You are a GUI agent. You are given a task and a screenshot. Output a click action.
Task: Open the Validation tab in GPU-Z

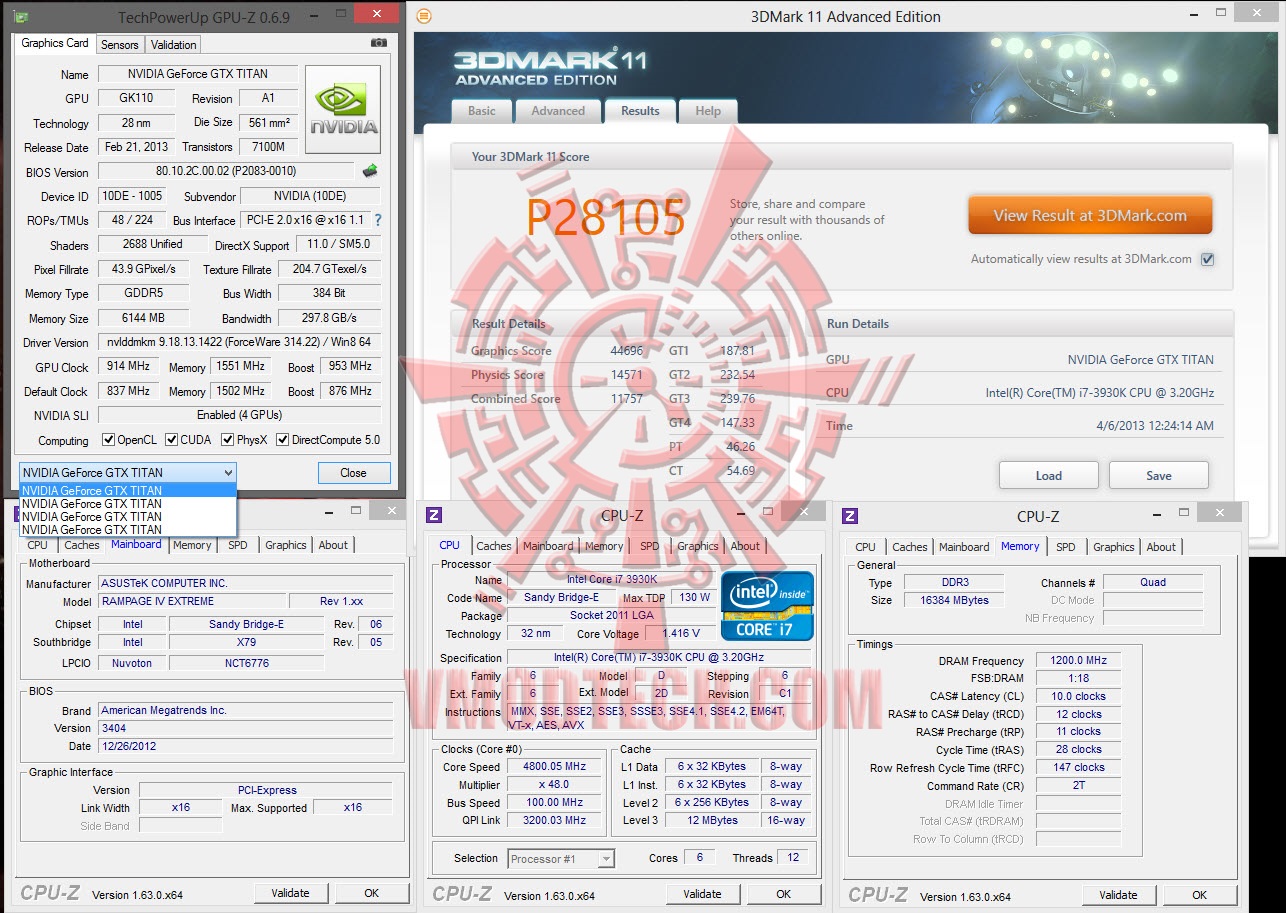[174, 44]
